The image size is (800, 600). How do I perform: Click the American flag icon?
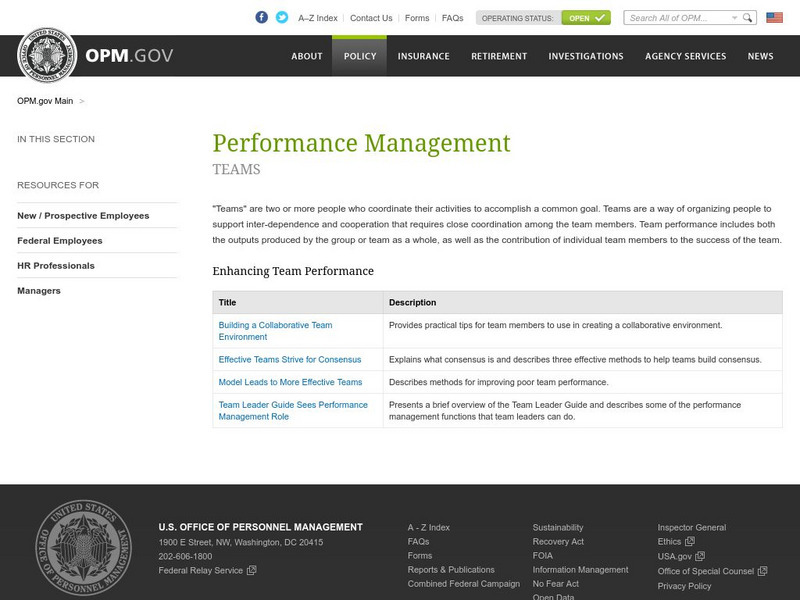(774, 17)
